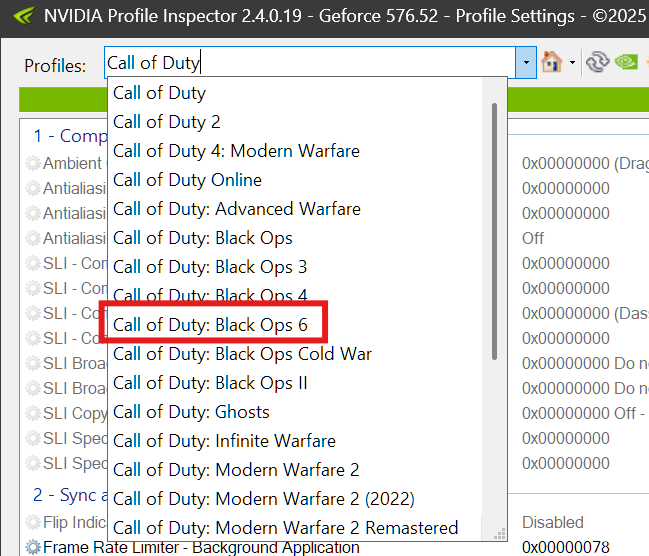Image resolution: width=649 pixels, height=556 pixels.
Task: Click the dropdown list scrollbar thumb
Action: 494,232
